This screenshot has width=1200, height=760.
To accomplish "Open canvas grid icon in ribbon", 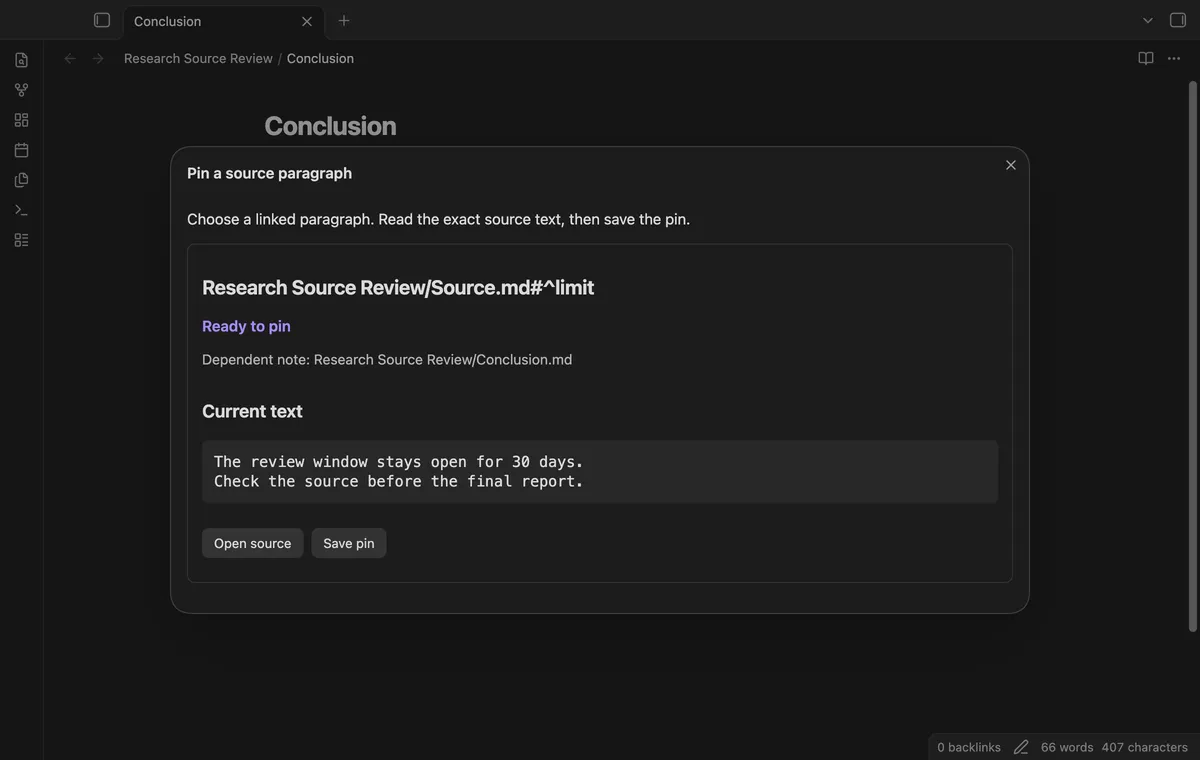I will tap(21, 120).
